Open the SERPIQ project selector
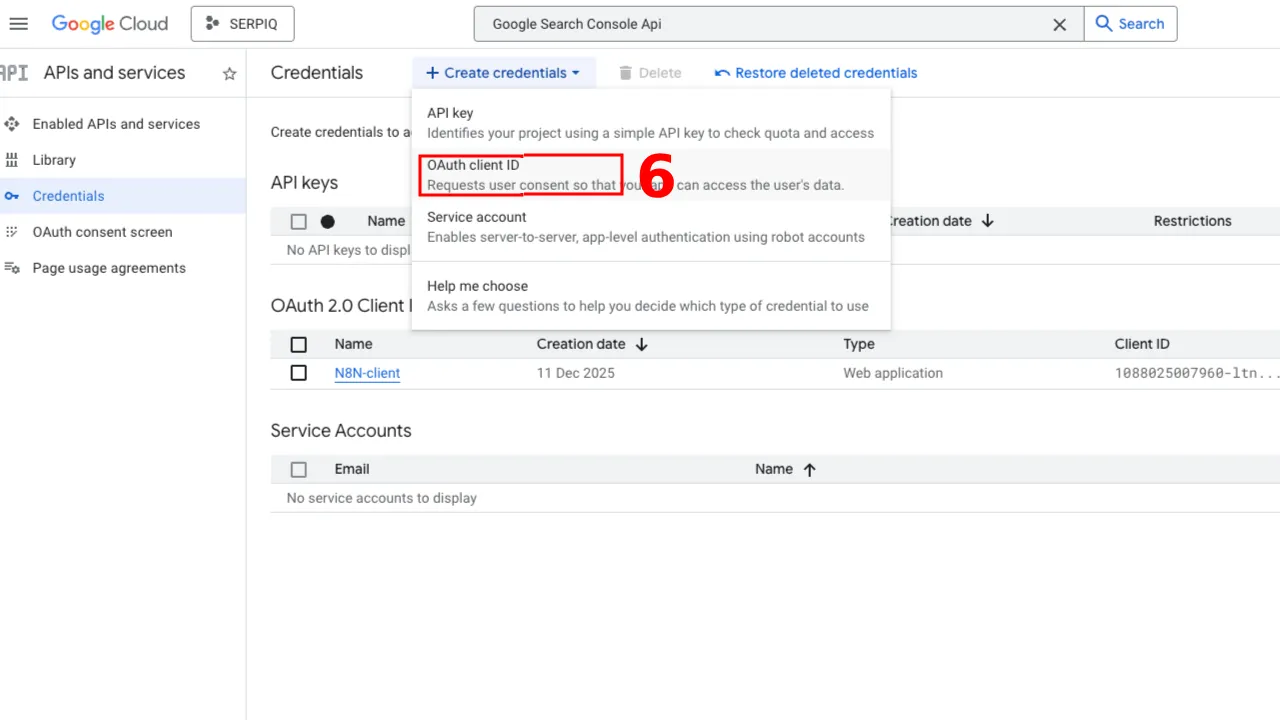Screen dimensions: 1280x720 tap(242, 24)
